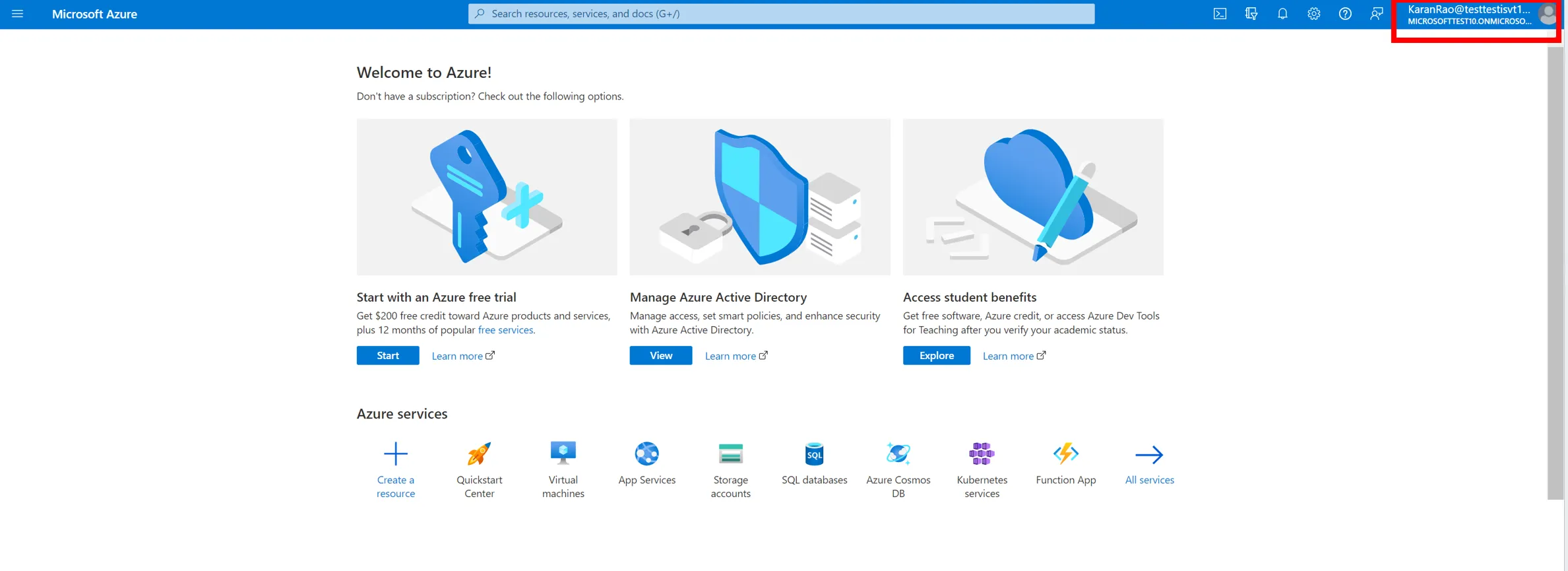
Task: Click the 'Manage Azure Active Directory' title
Action: (x=718, y=297)
